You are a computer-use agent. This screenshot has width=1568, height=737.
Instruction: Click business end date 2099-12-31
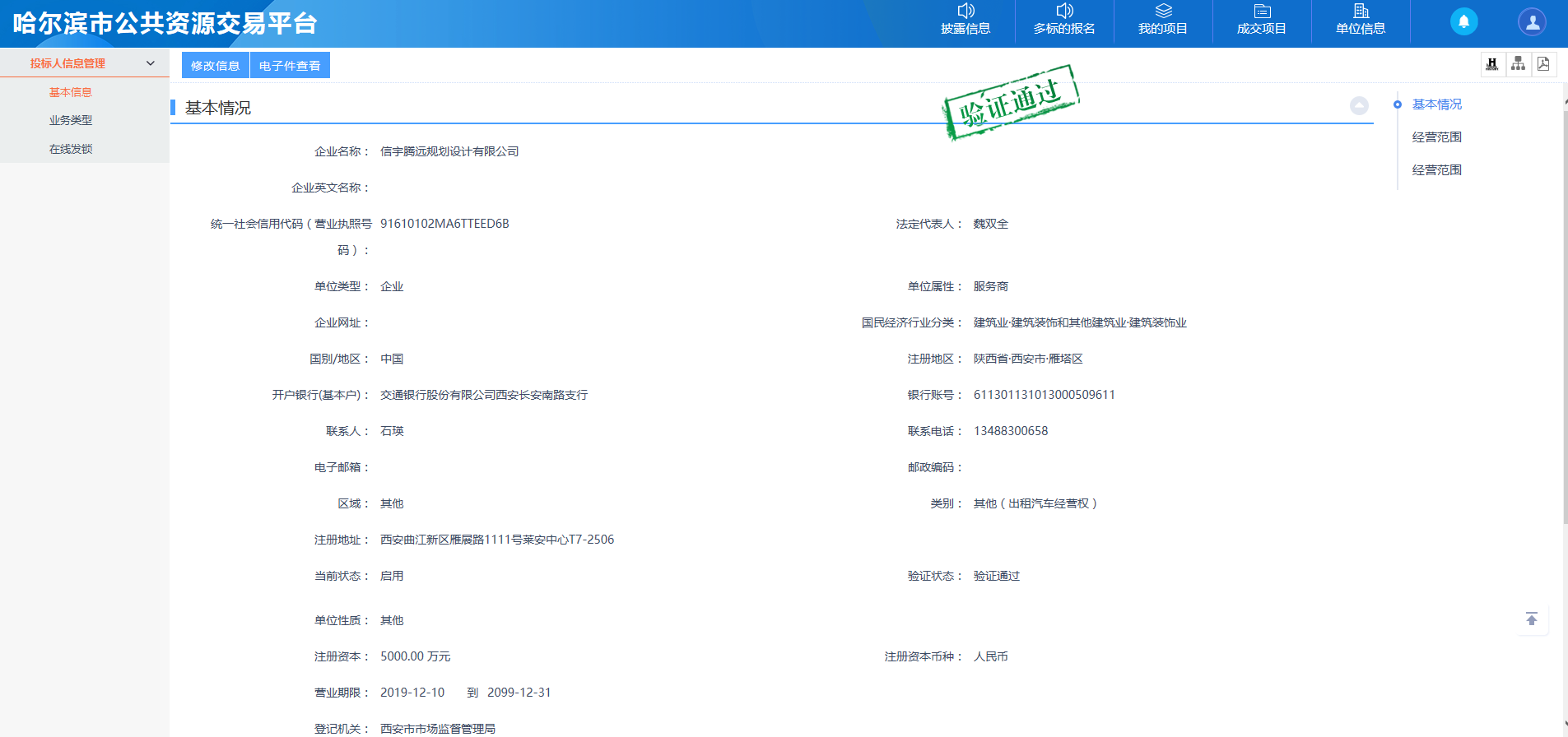pyautogui.click(x=519, y=693)
